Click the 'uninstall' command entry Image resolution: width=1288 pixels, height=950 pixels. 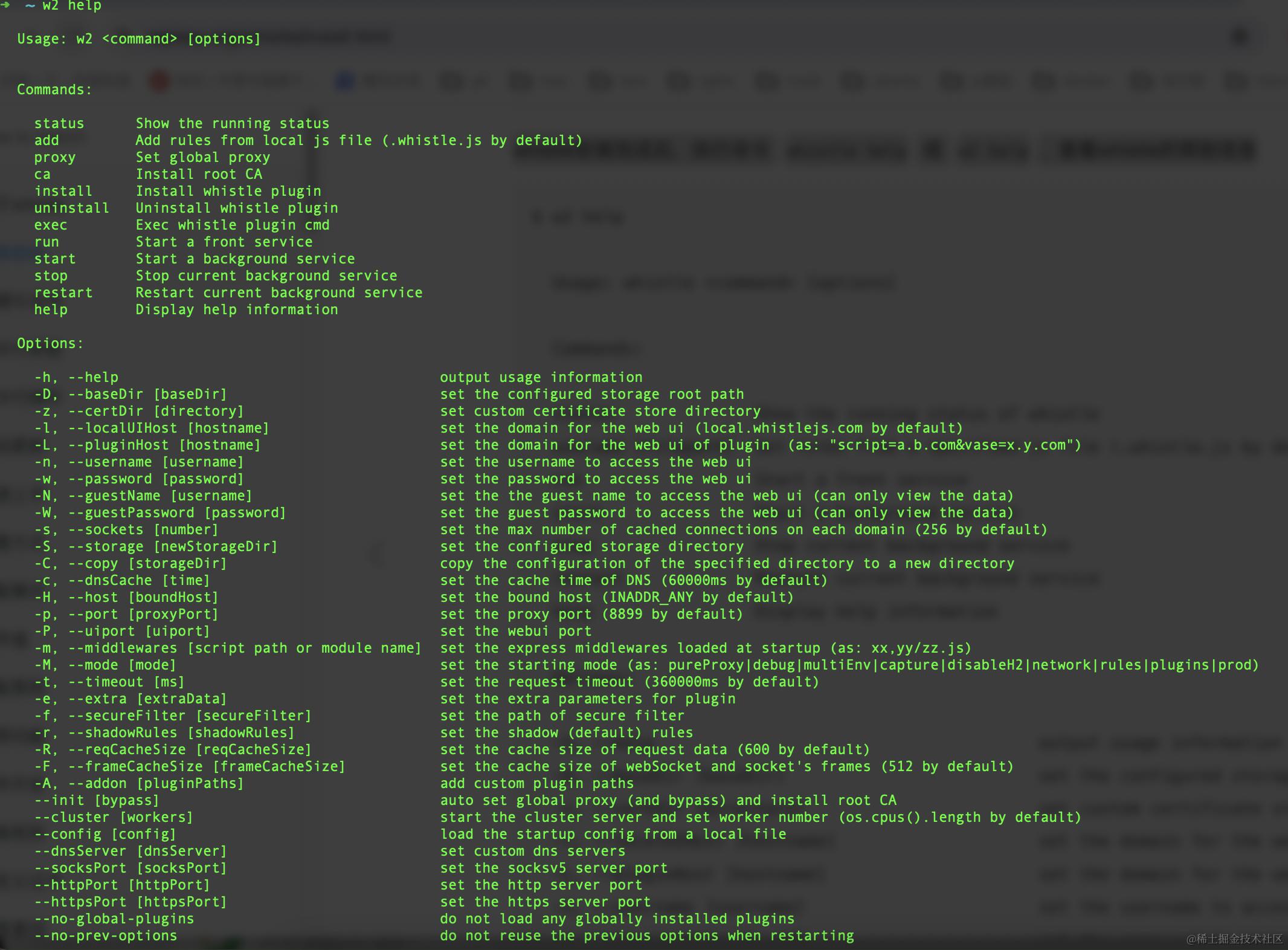pyautogui.click(x=71, y=208)
